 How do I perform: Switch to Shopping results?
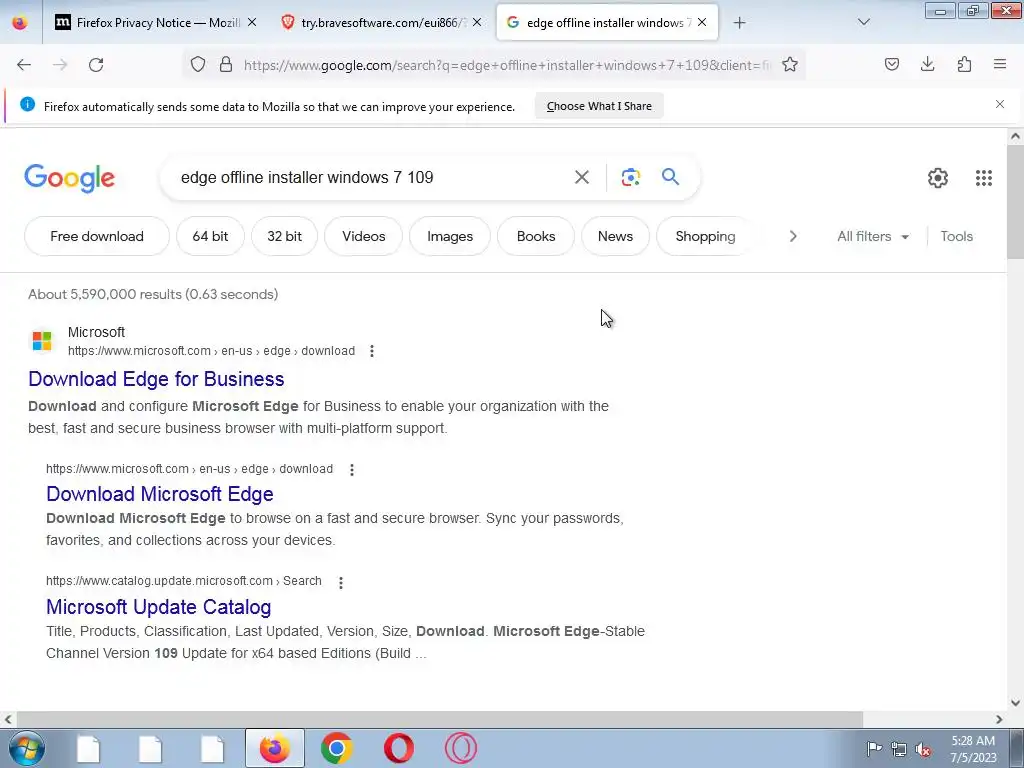(x=705, y=236)
